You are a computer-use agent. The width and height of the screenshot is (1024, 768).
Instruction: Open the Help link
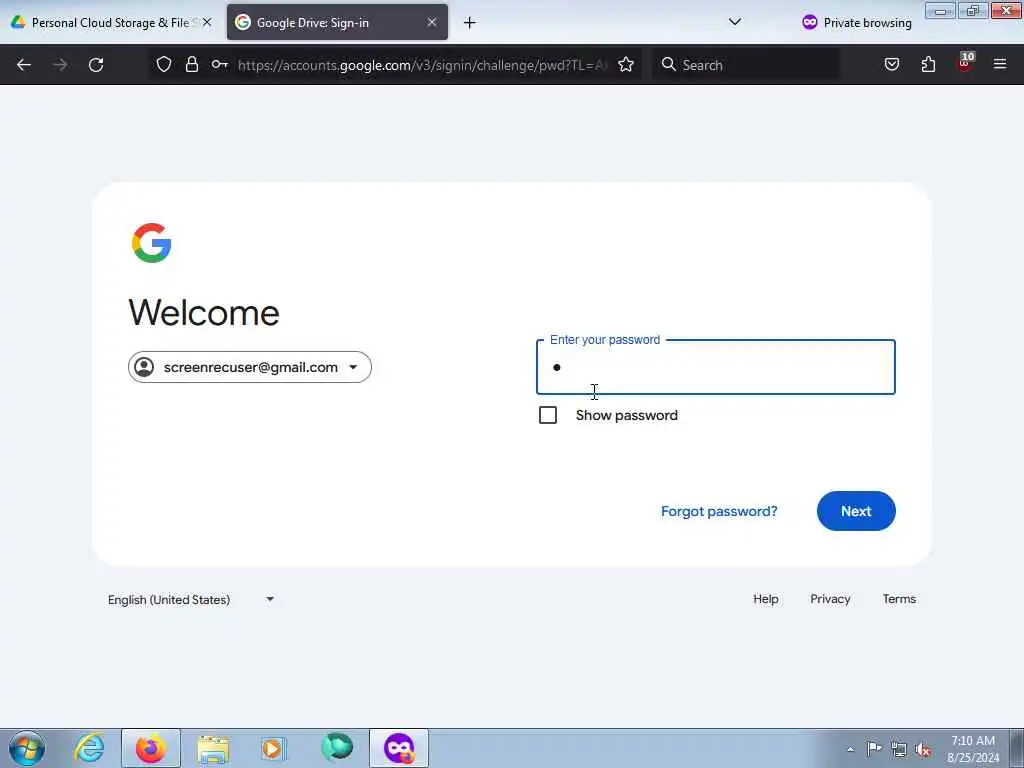point(765,599)
